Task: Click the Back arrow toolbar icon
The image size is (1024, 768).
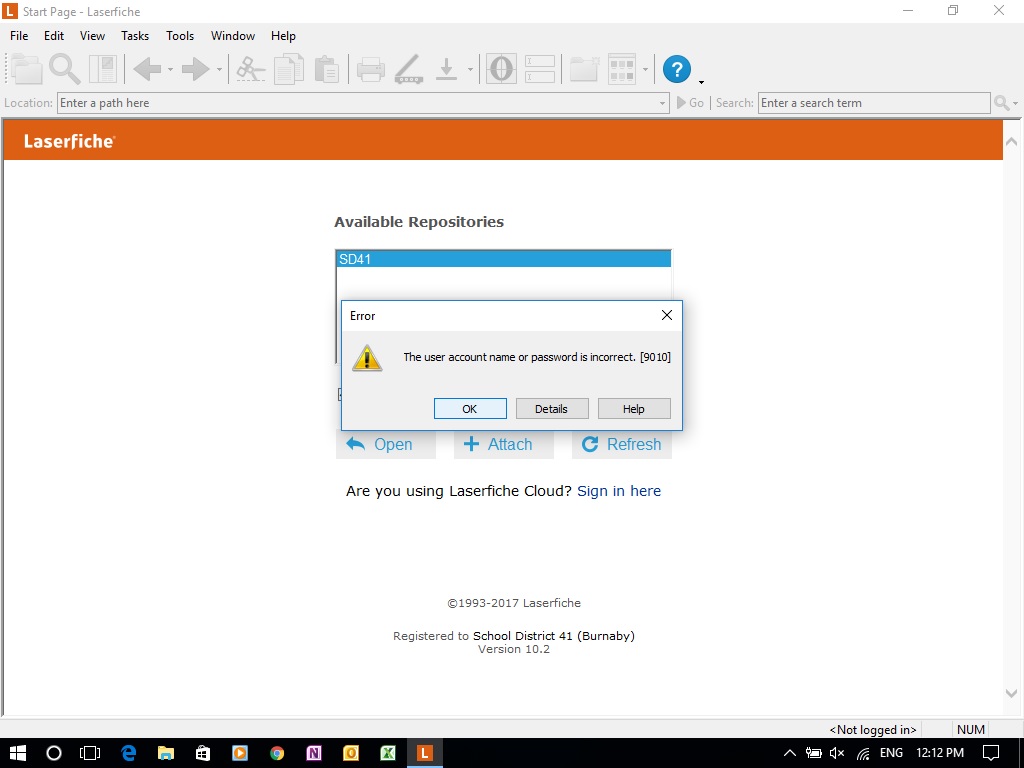Action: pyautogui.click(x=147, y=69)
